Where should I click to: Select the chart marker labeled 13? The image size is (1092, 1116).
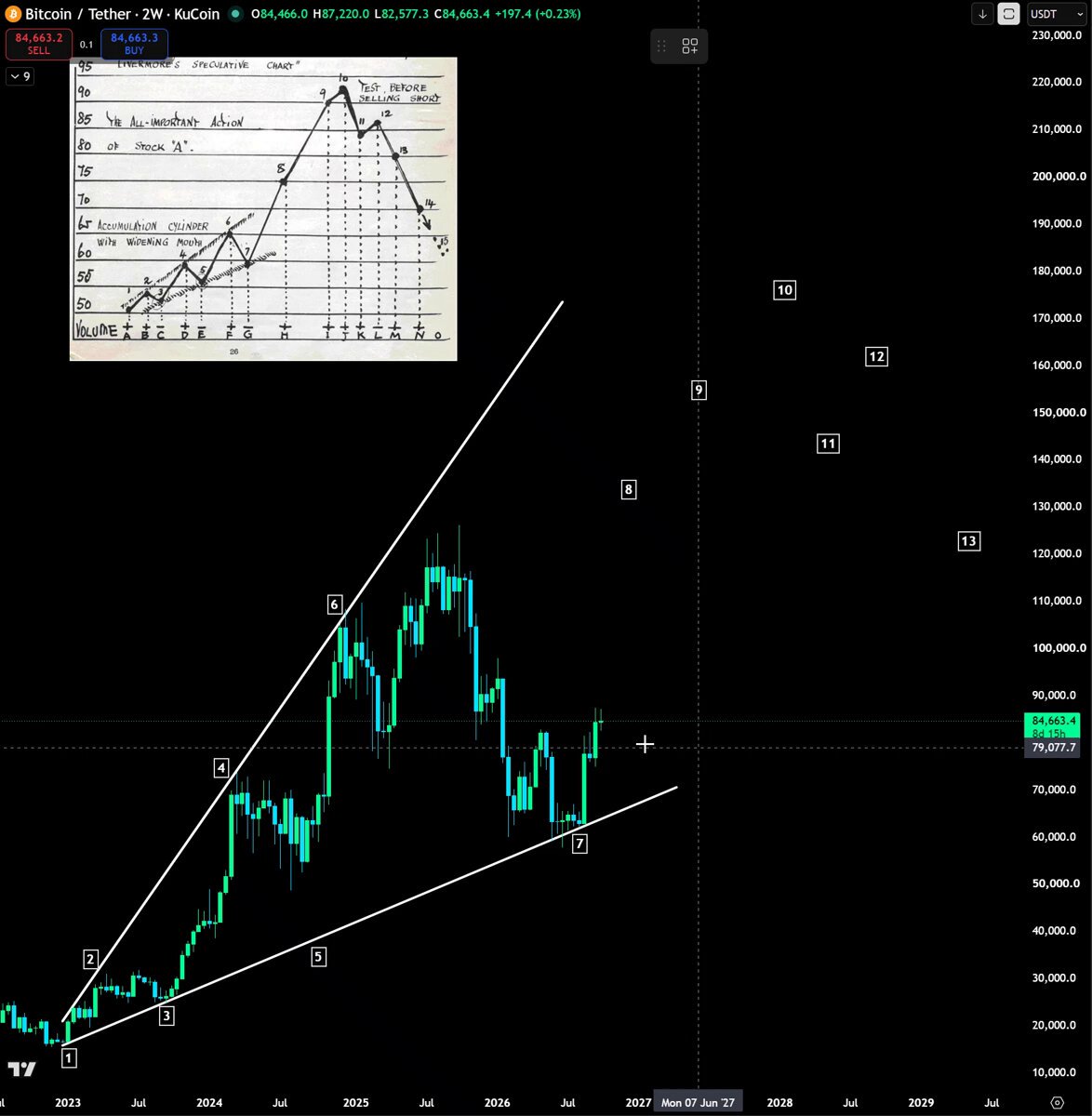pyautogui.click(x=969, y=540)
